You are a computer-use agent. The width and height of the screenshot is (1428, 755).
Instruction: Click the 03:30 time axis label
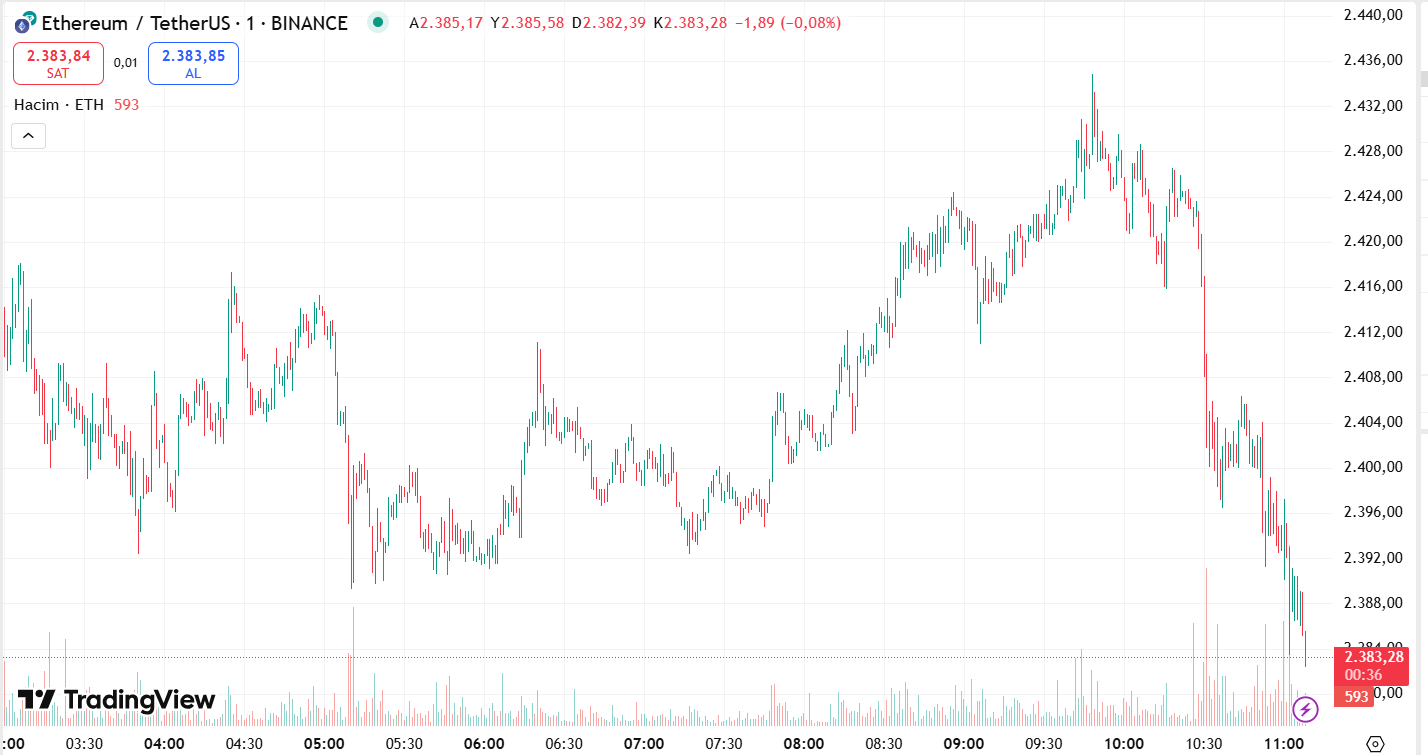point(84,743)
